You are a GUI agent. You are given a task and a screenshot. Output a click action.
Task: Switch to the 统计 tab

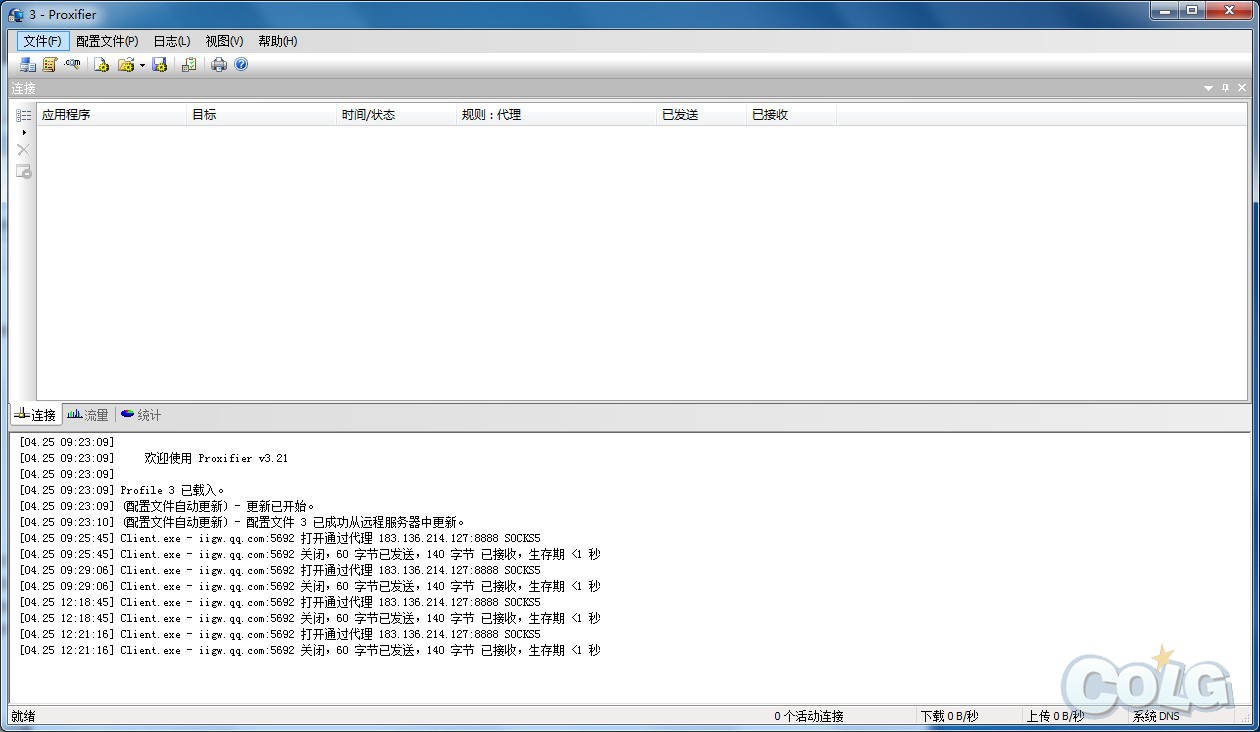(x=140, y=414)
